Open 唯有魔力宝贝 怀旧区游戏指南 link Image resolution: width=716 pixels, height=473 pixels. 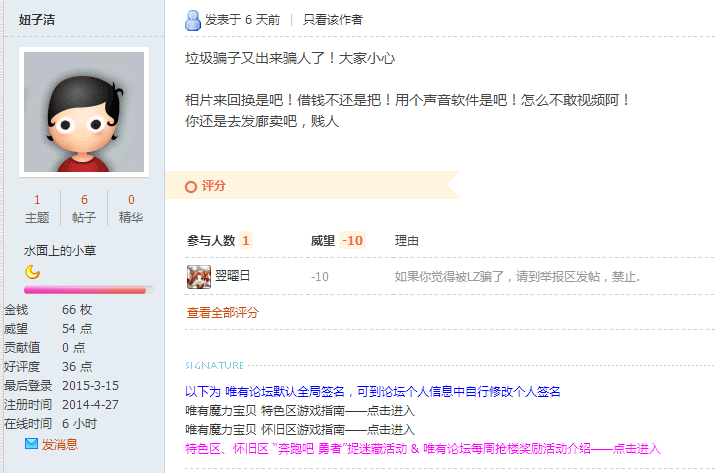[300, 430]
